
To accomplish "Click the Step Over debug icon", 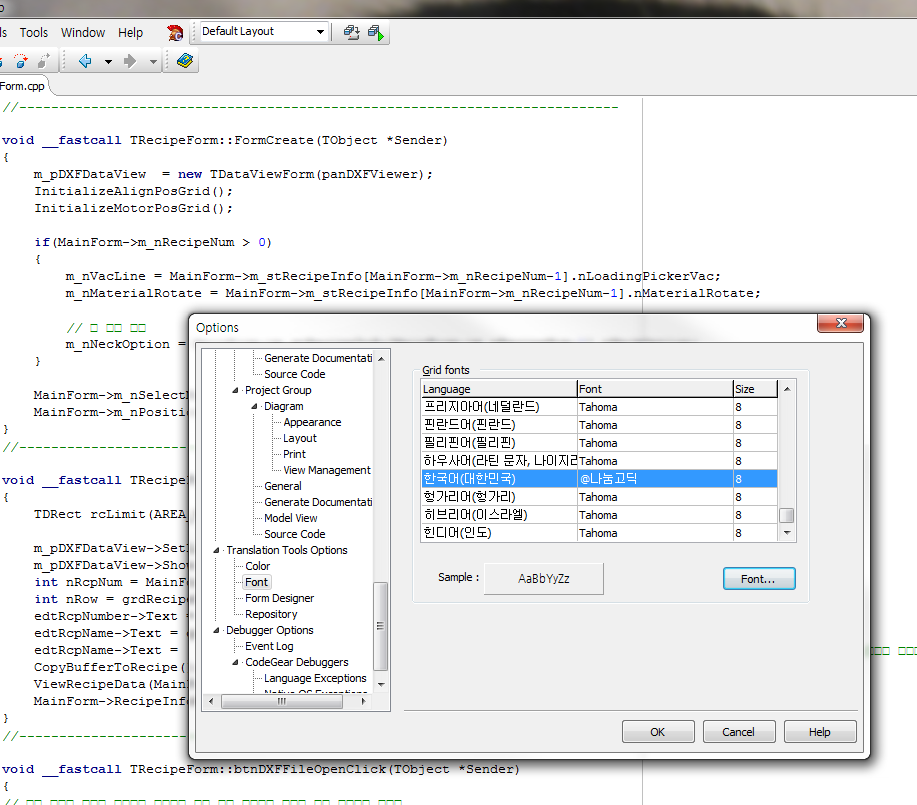I will (21, 62).
